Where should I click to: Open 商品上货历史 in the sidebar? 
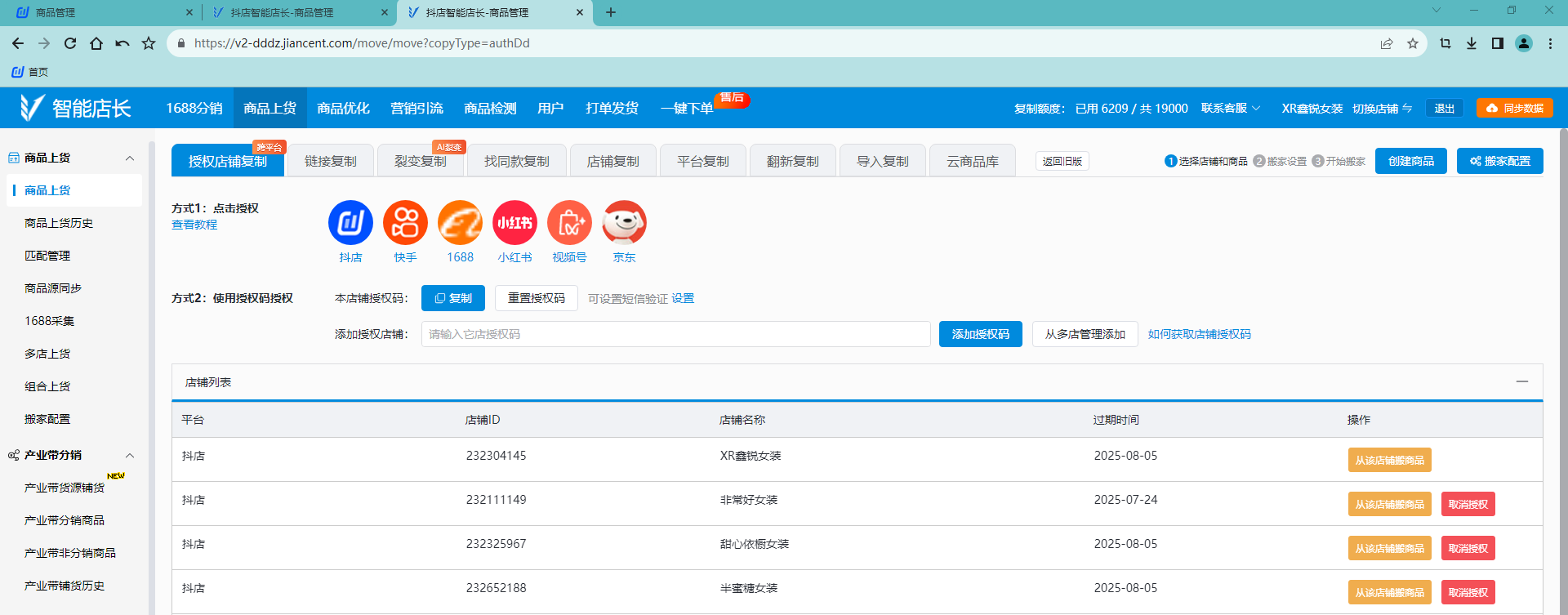point(59,223)
